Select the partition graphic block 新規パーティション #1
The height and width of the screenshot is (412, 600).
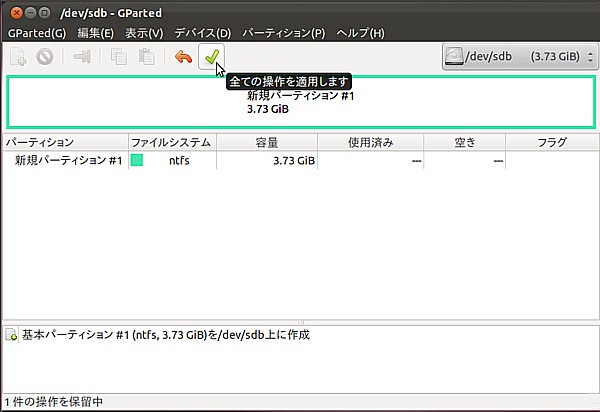[x=301, y=102]
